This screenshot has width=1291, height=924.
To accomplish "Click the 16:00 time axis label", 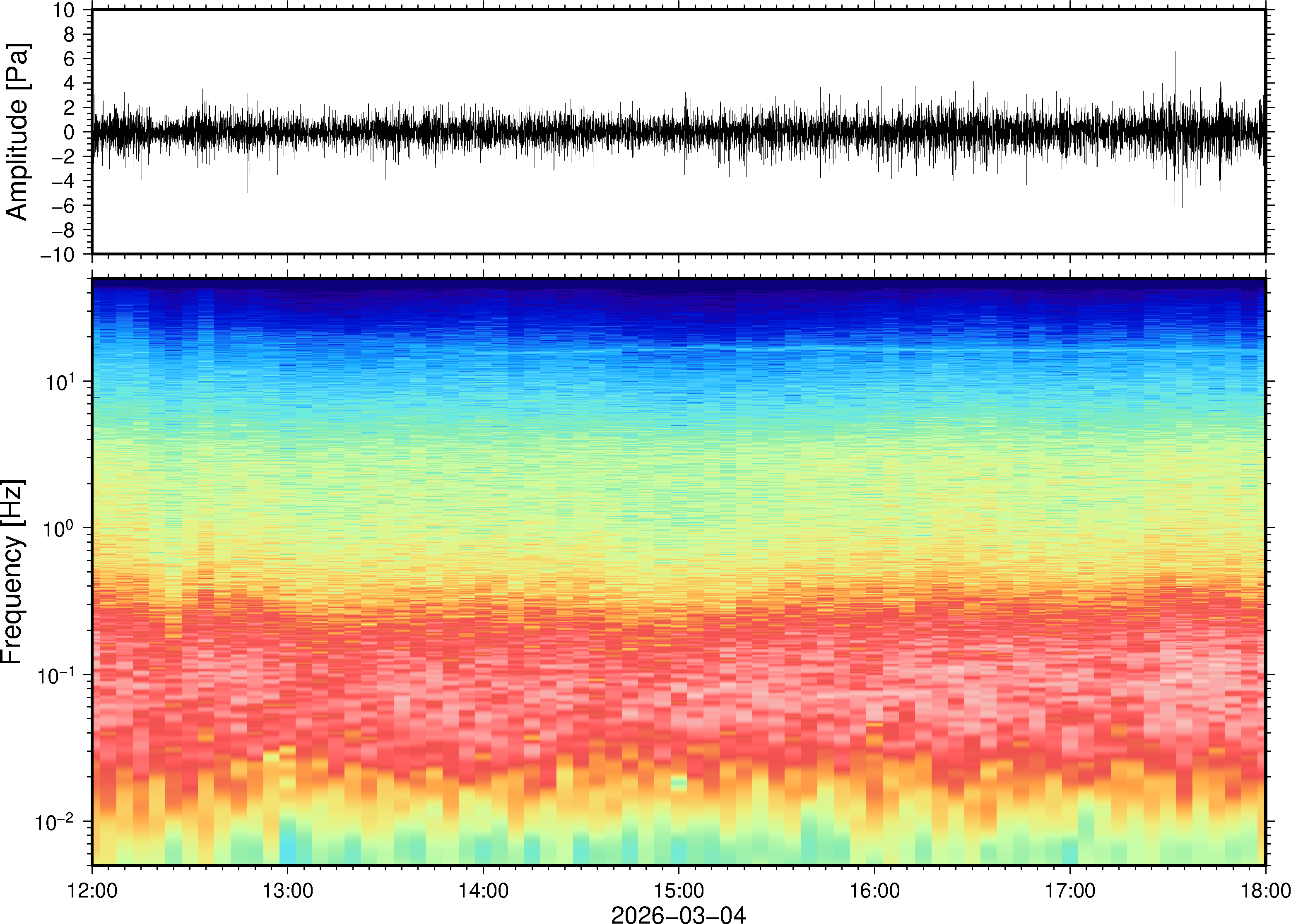I will (x=874, y=890).
